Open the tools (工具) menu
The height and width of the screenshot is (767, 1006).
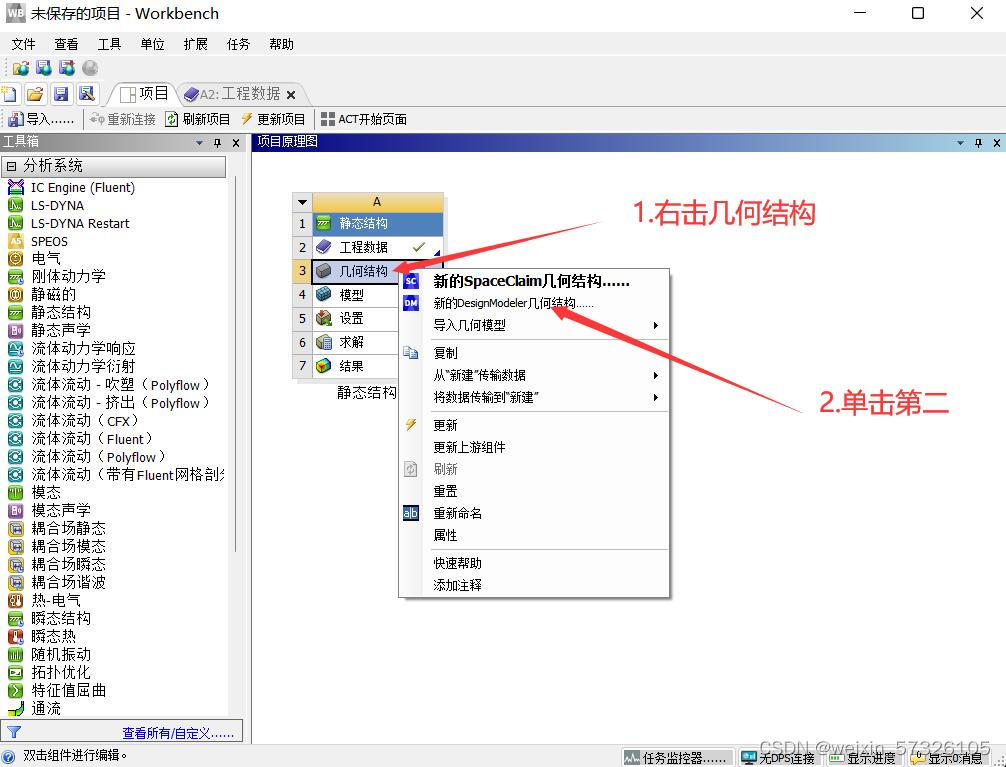(x=109, y=44)
